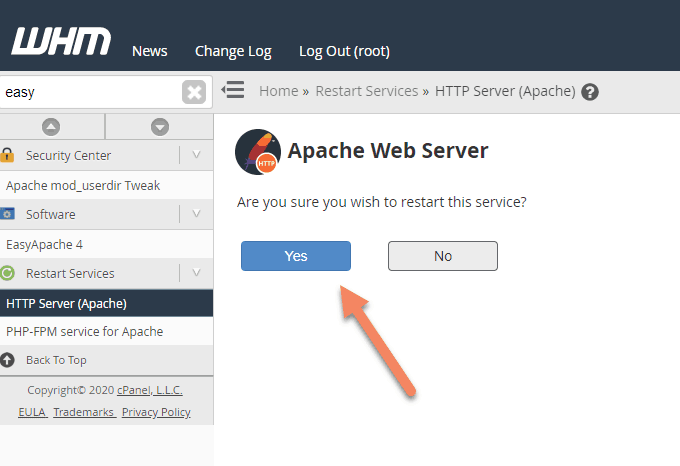Collapse the Restart Services chevron

[196, 273]
